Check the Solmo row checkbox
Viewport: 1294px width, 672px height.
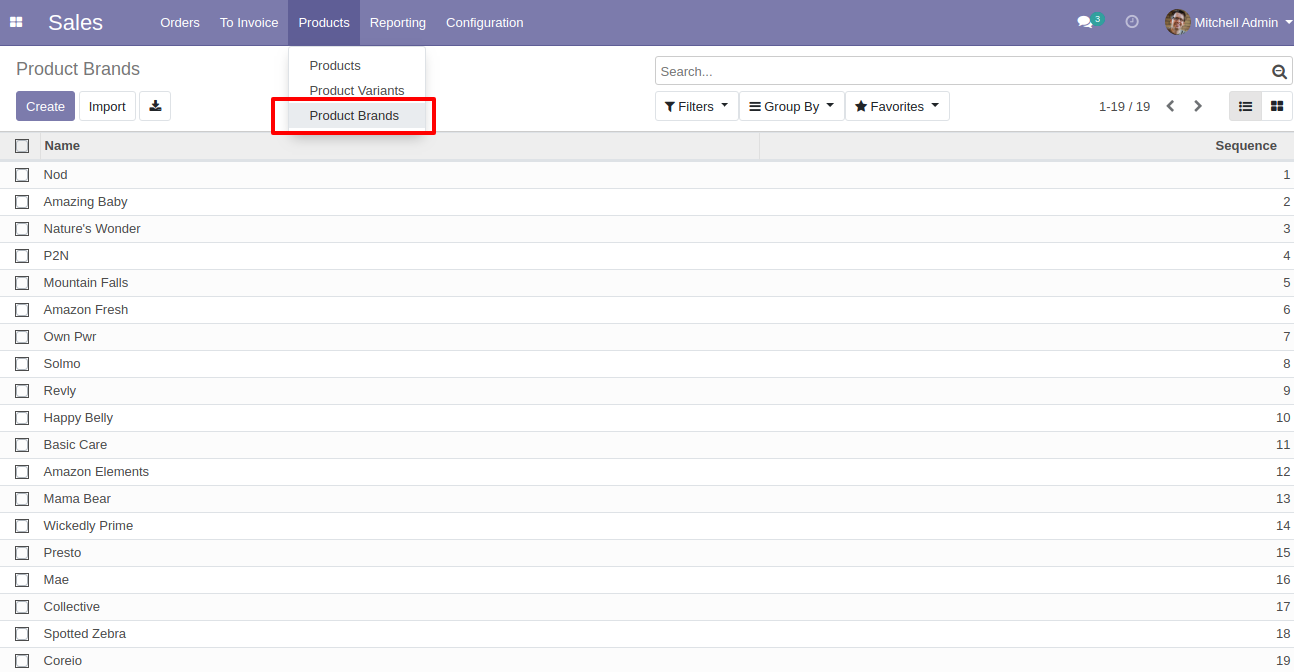click(22, 364)
